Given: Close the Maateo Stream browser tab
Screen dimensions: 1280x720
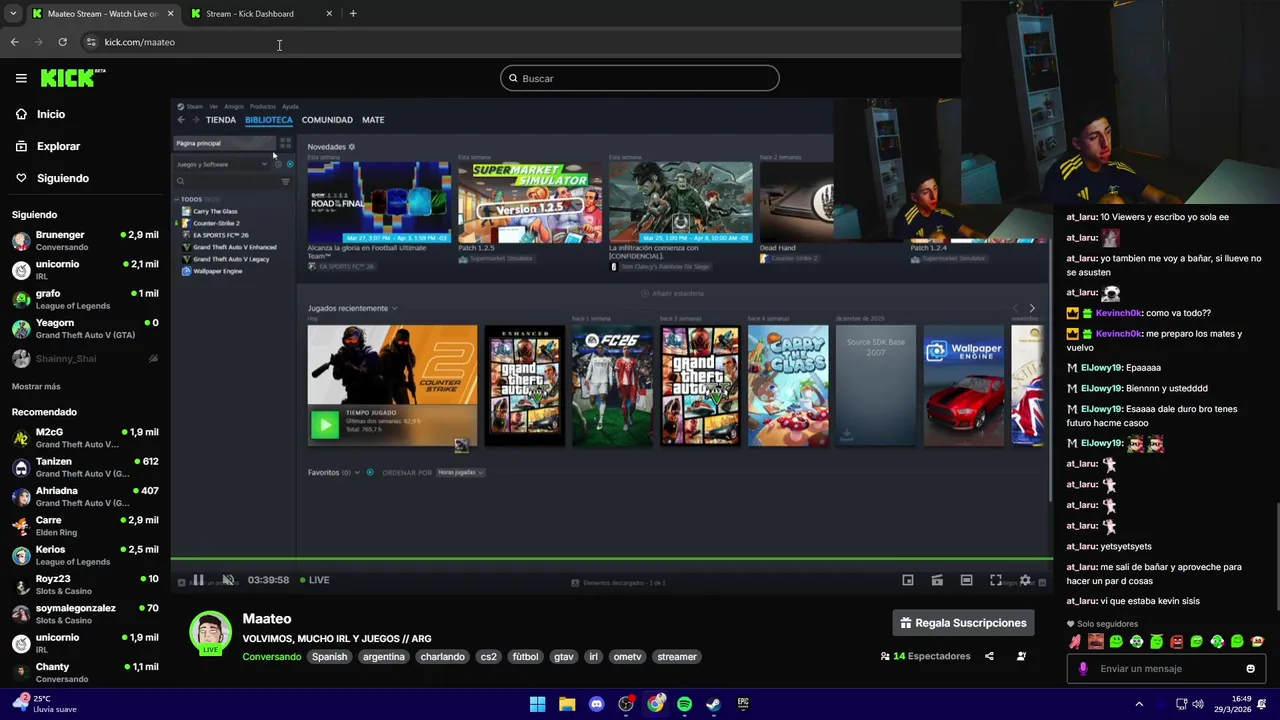Looking at the screenshot, I should 170,13.
